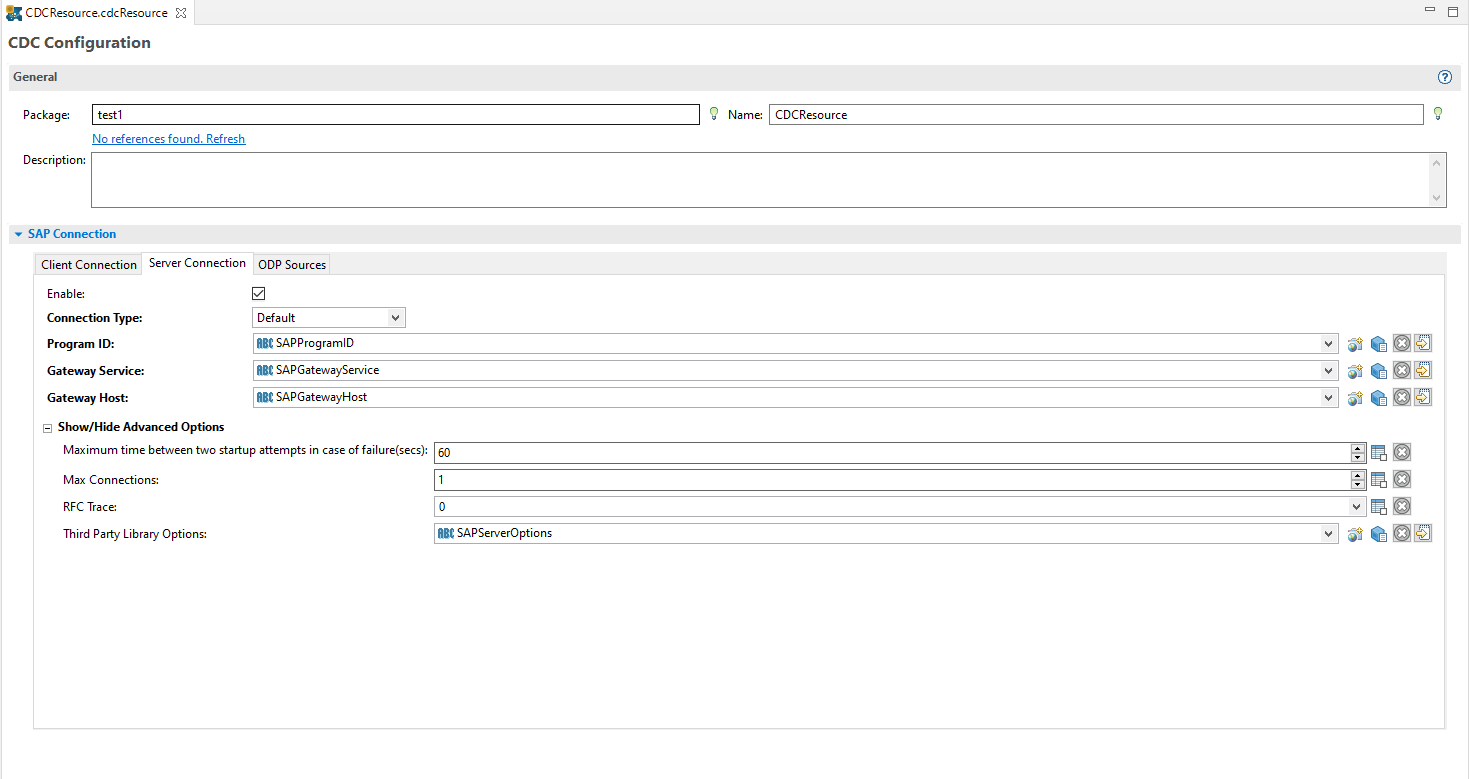
Task: Open property table icon for startup attempts time
Action: pos(1379,453)
